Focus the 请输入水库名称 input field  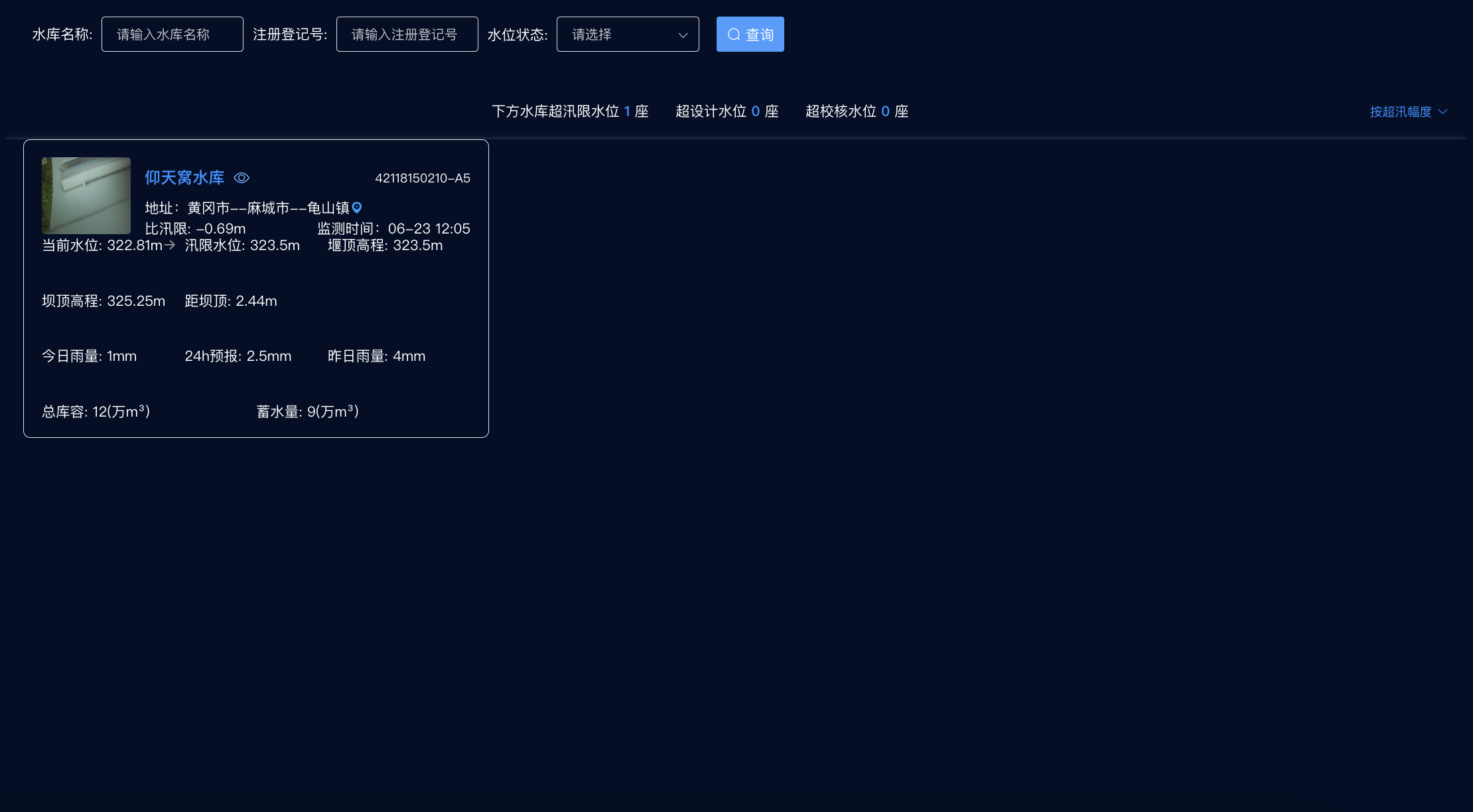(172, 34)
